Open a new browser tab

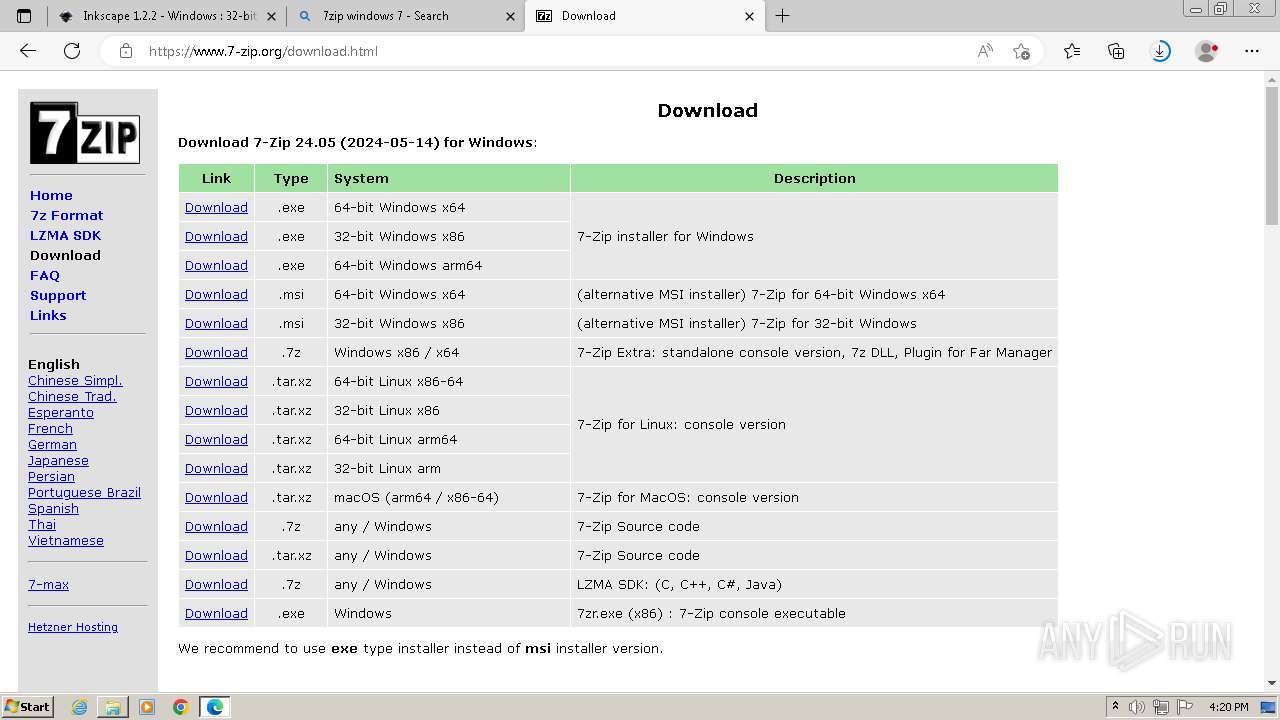782,16
